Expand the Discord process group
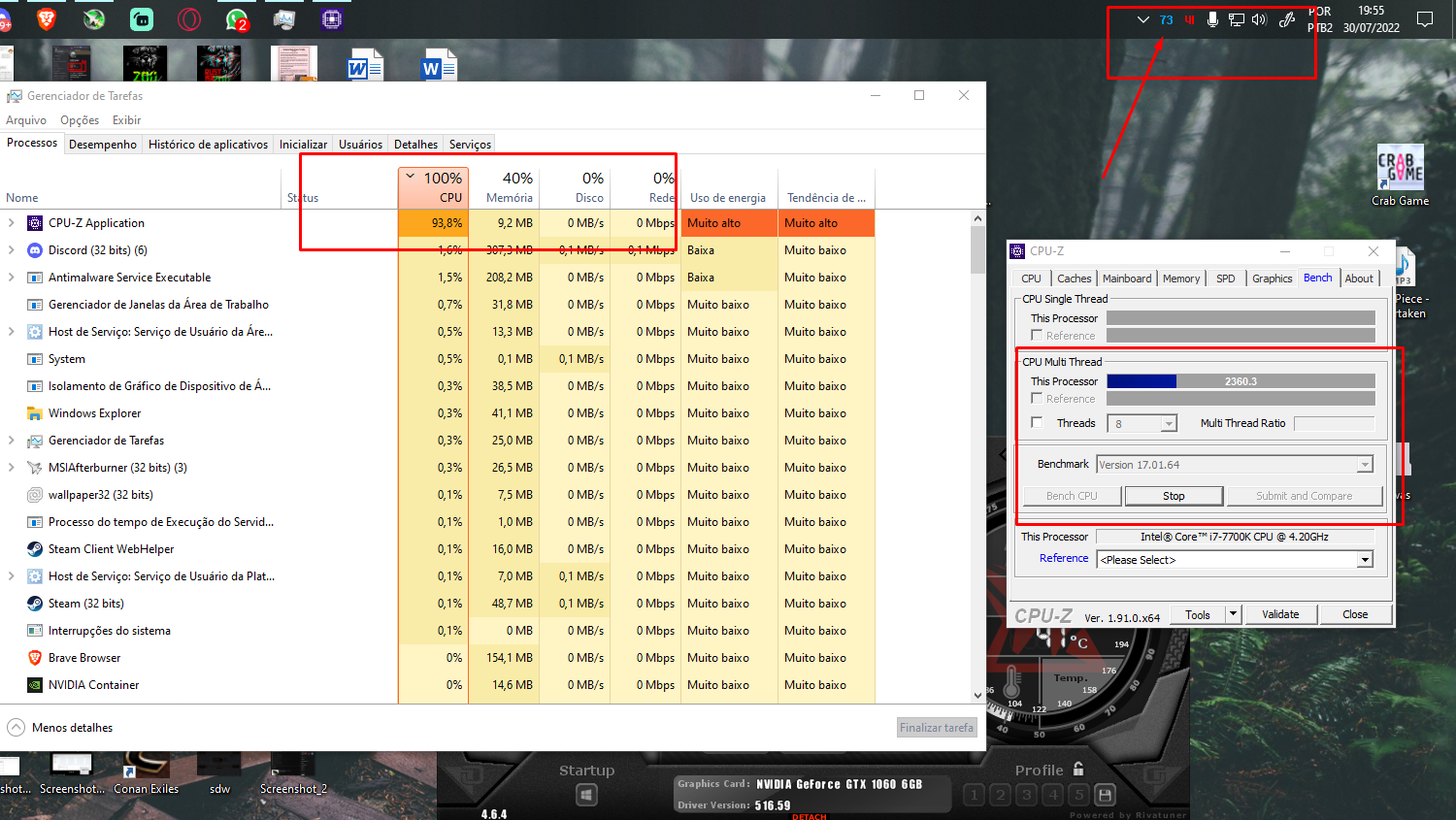The height and width of the screenshot is (820, 1456). click(12, 250)
